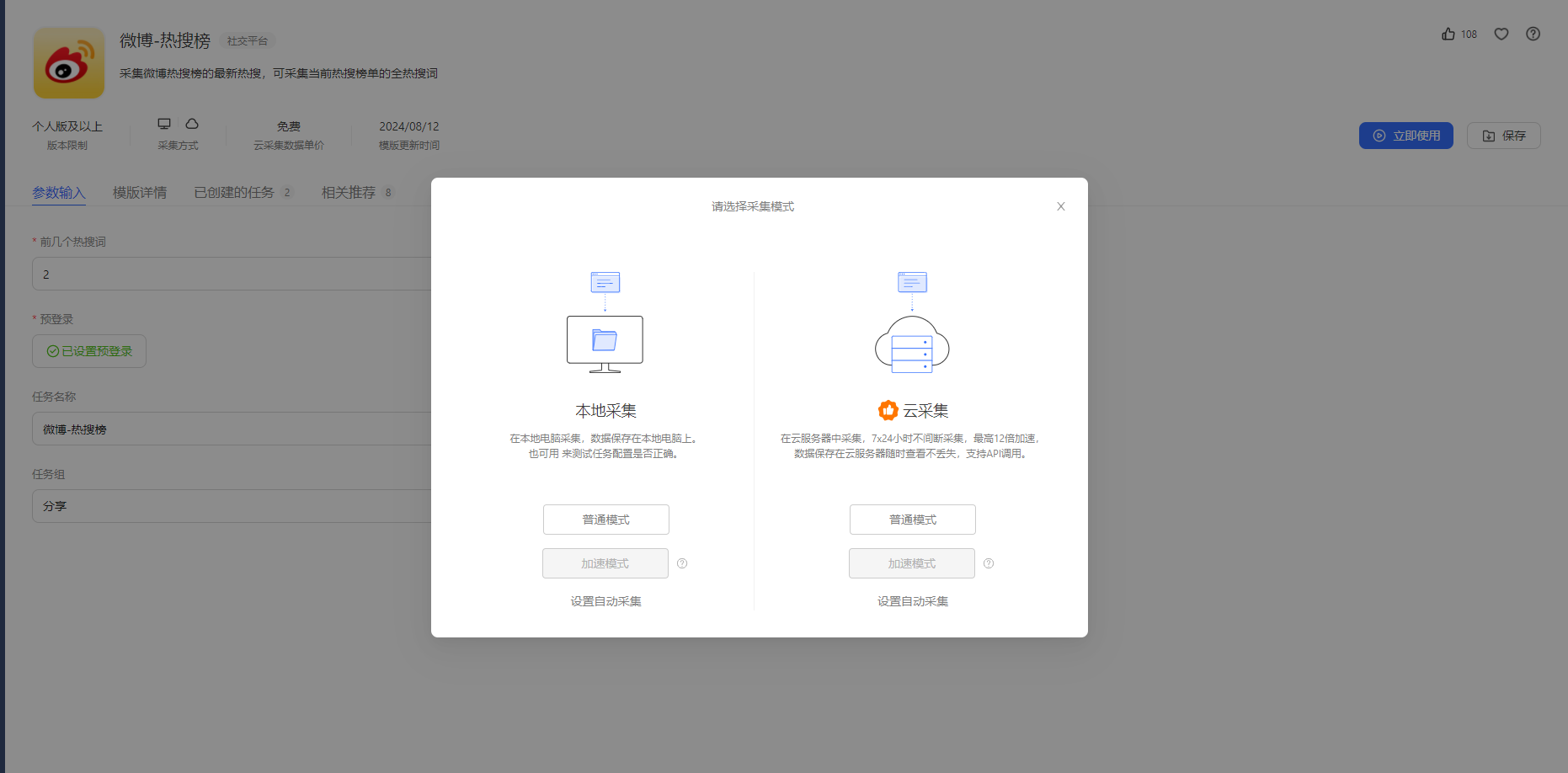Switch to the 模版详情 tab
The image size is (1568, 773).
(140, 192)
